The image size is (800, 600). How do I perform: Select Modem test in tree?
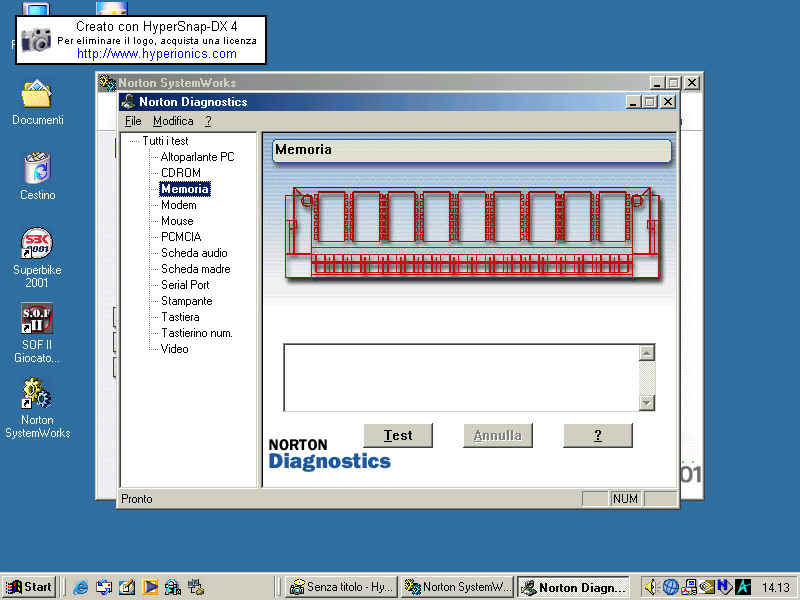point(179,205)
